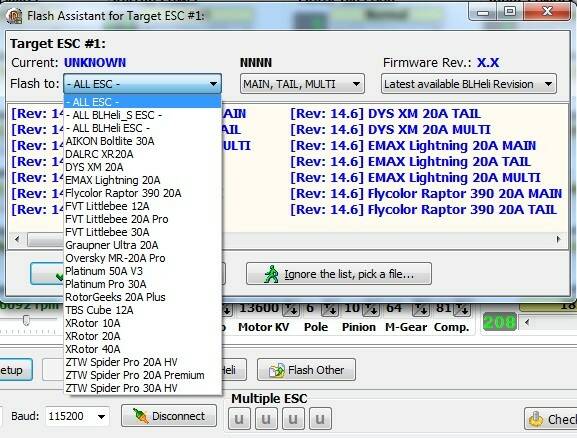
Task: Choose XRotor 10A in the list
Action: (x=142, y=323)
